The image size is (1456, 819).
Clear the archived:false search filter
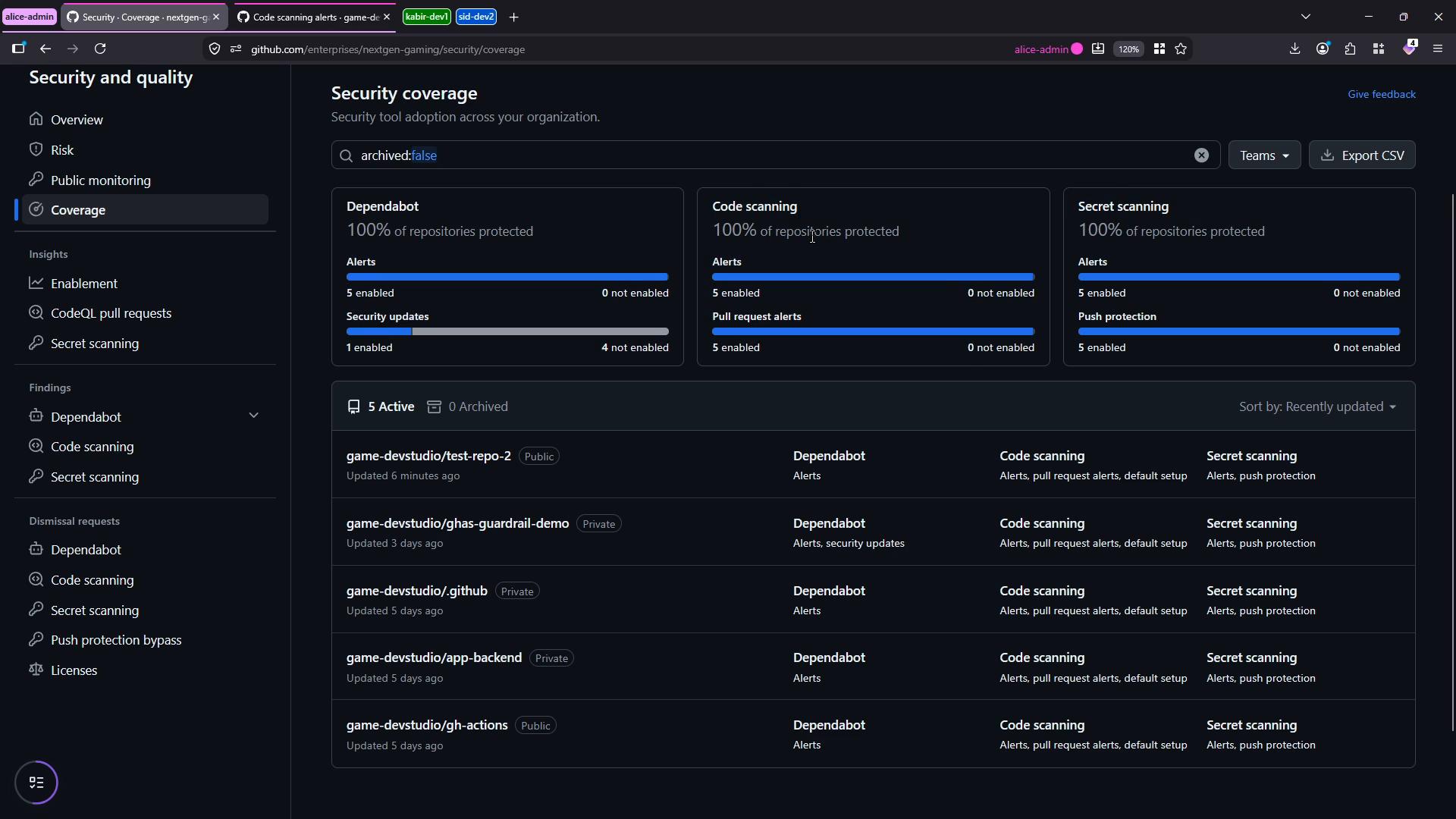click(1201, 155)
